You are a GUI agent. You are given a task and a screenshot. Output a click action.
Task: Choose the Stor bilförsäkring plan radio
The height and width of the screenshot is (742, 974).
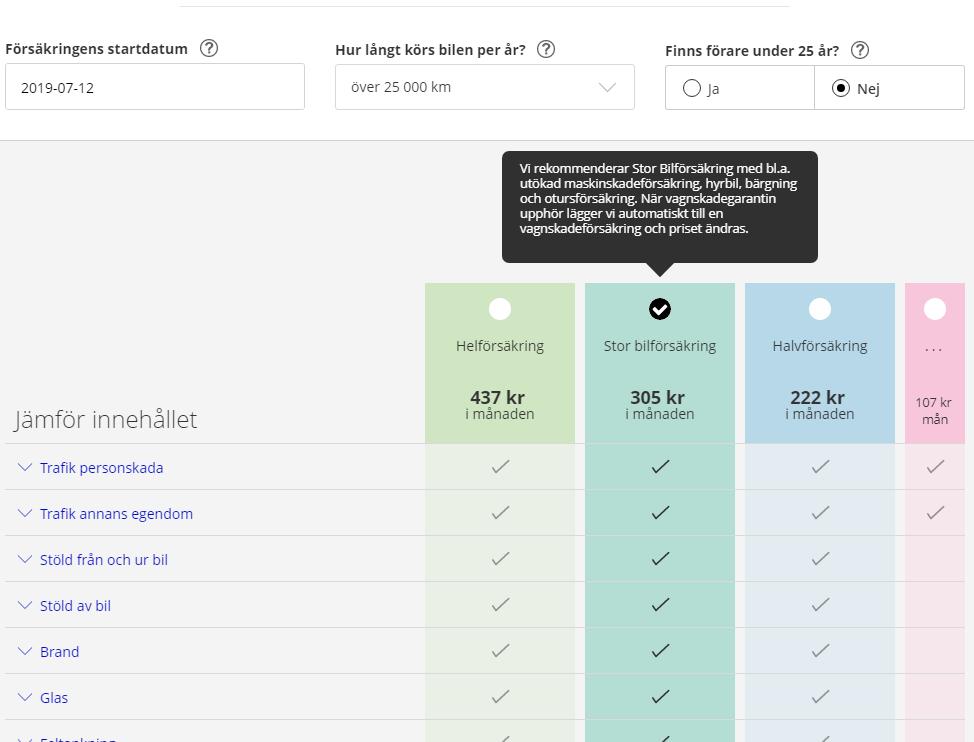(660, 309)
